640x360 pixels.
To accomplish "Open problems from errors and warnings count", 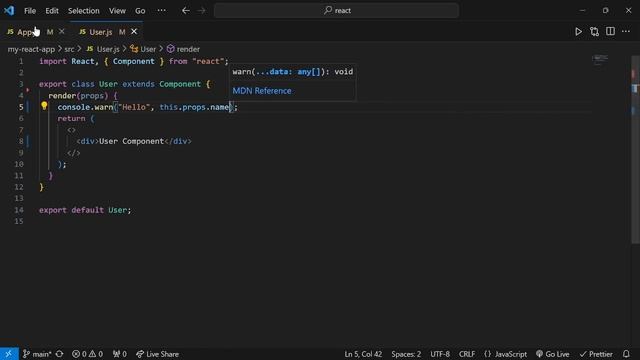I will pos(87,354).
